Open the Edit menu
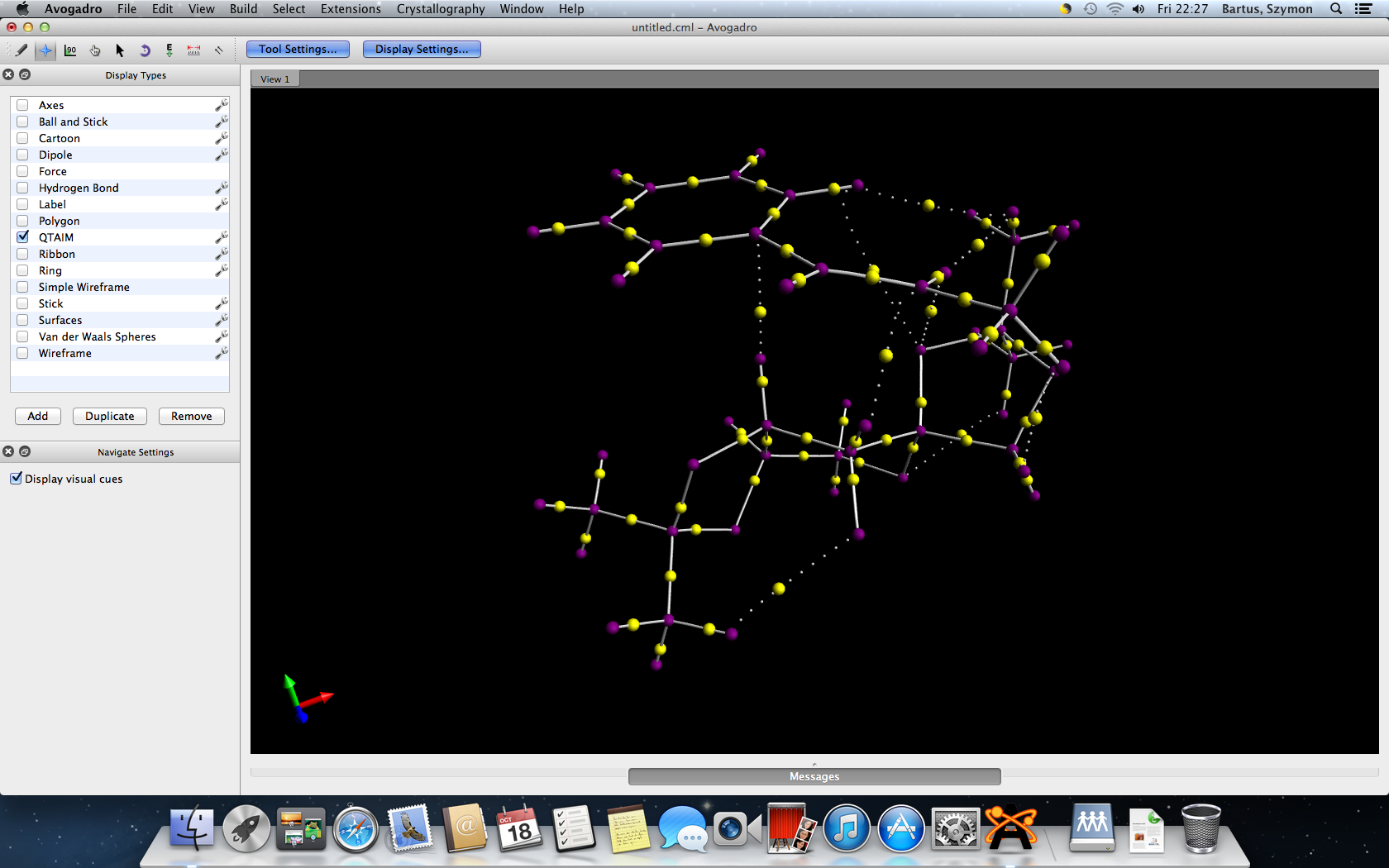The height and width of the screenshot is (868, 1389). [x=162, y=9]
